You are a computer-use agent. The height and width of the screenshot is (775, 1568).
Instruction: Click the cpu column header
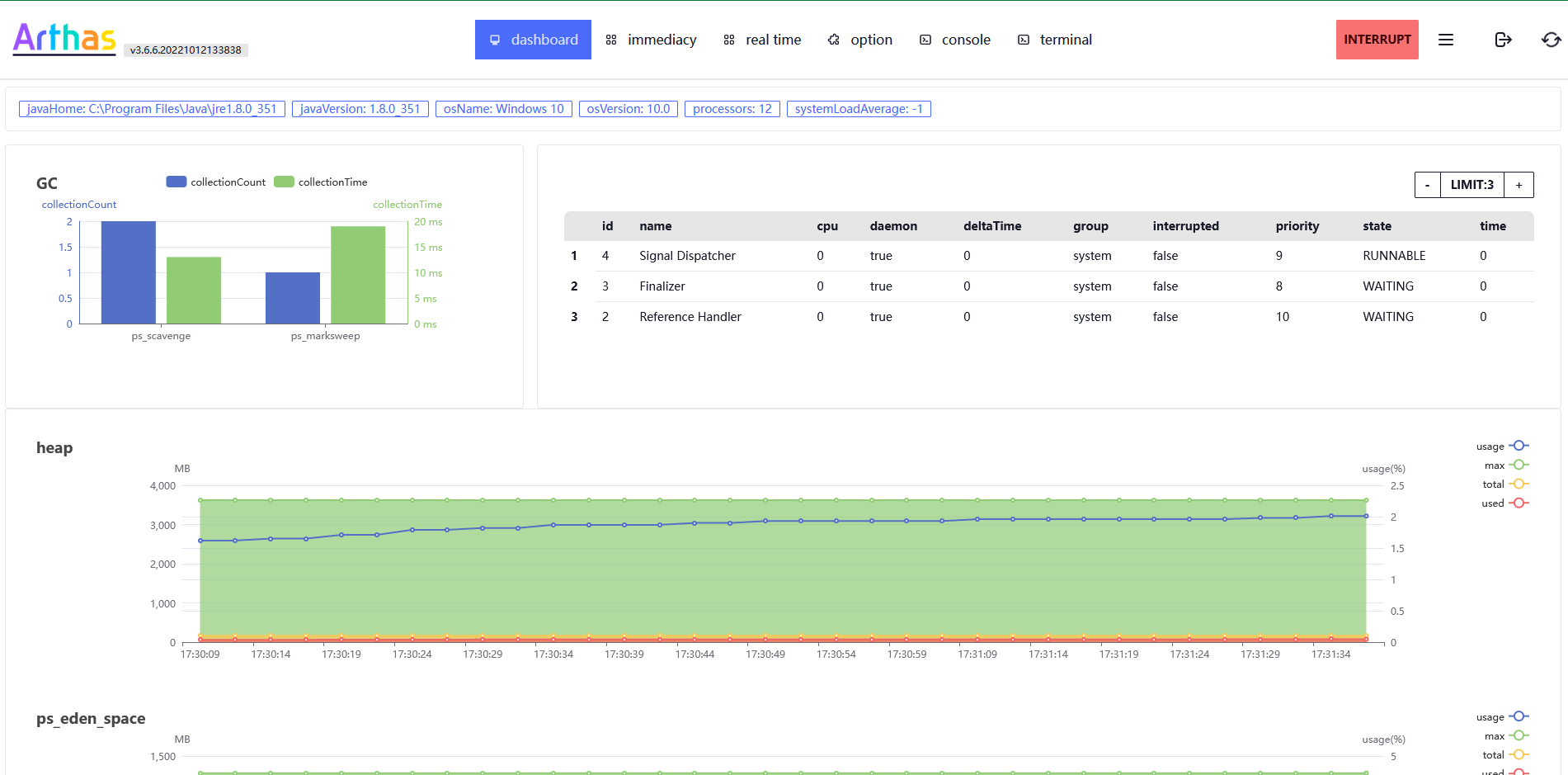[x=827, y=226]
